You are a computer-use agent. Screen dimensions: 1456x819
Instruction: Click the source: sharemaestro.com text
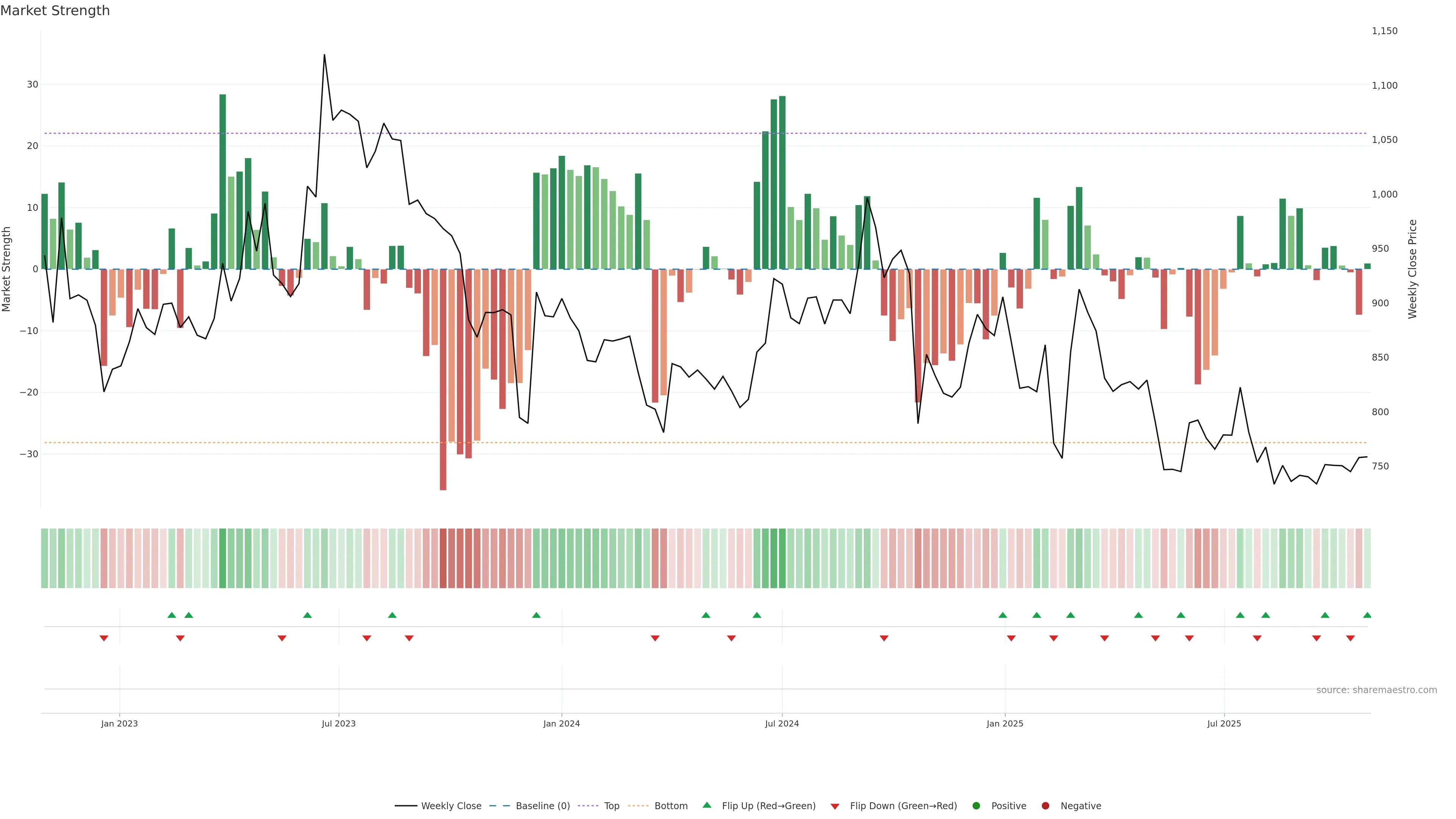point(1376,690)
